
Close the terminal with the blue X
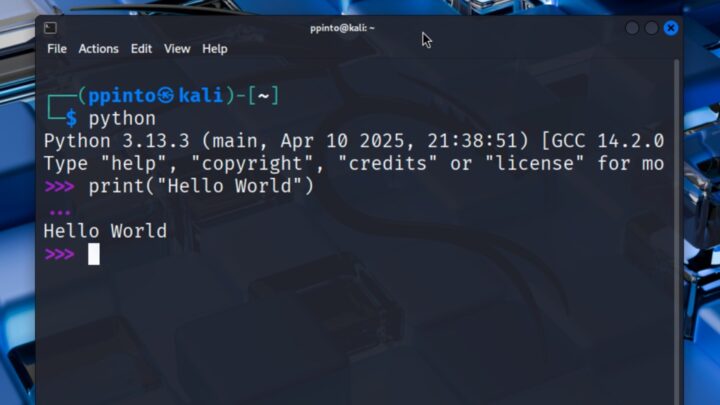pyautogui.click(x=671, y=28)
